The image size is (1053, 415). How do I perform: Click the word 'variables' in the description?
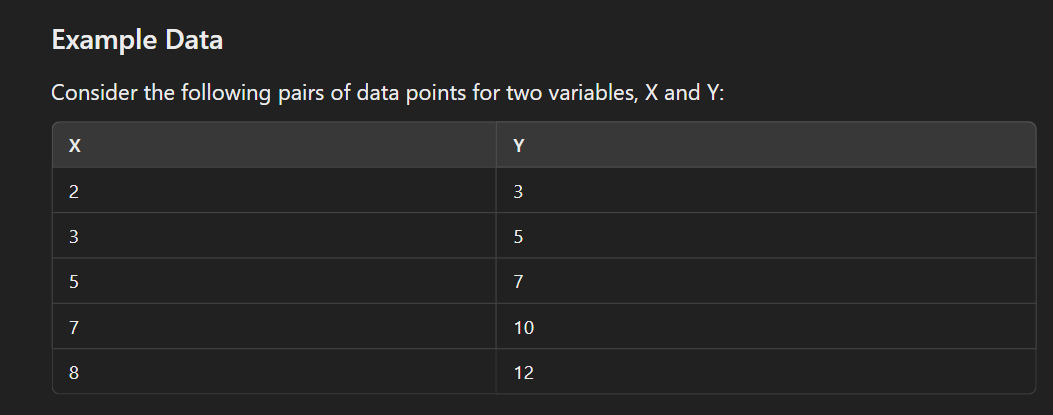click(593, 93)
